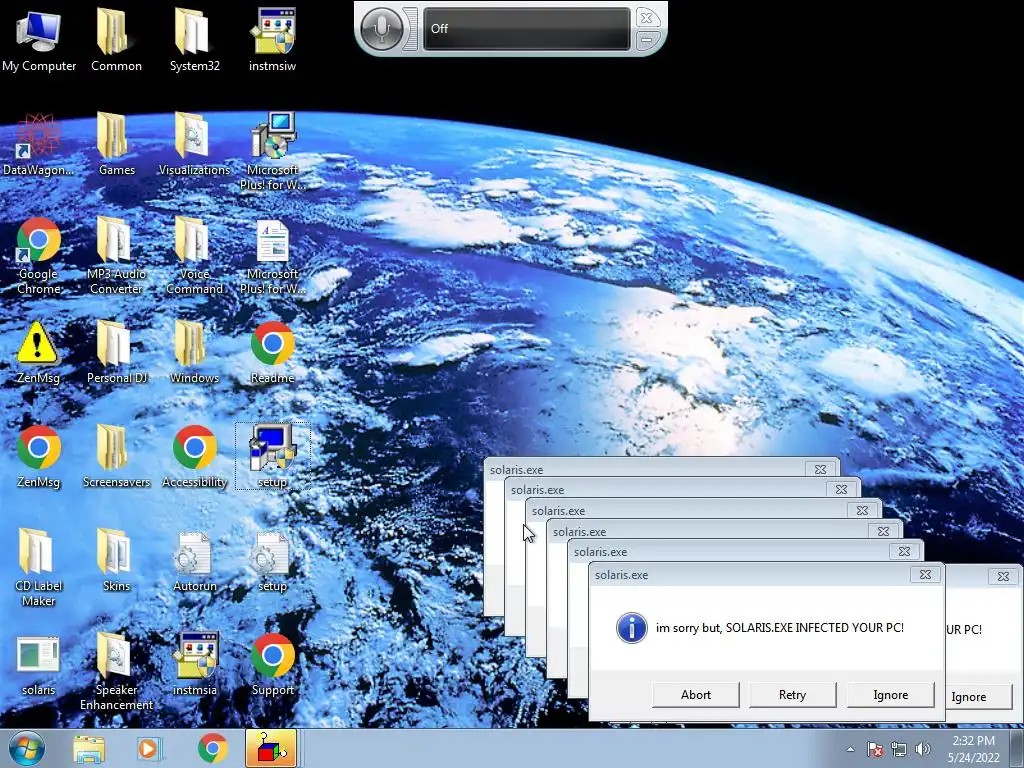Image resolution: width=1024 pixels, height=768 pixels.
Task: Select the Accessibility Chrome icon
Action: coord(194,456)
